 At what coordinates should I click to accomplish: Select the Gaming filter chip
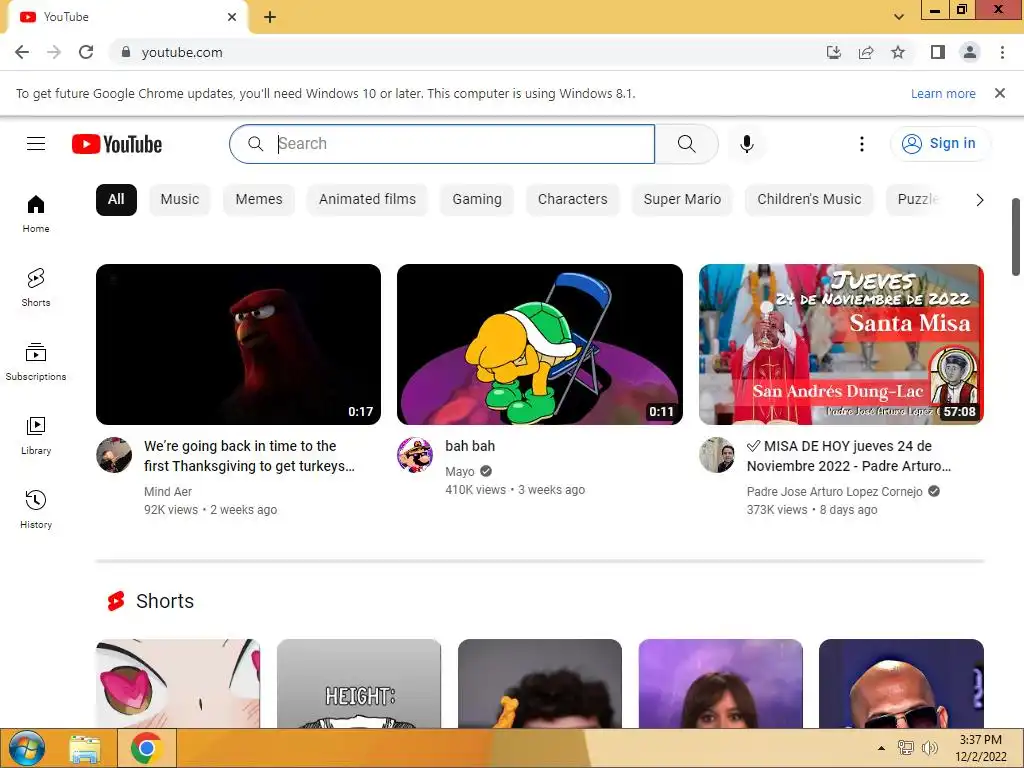(x=477, y=199)
